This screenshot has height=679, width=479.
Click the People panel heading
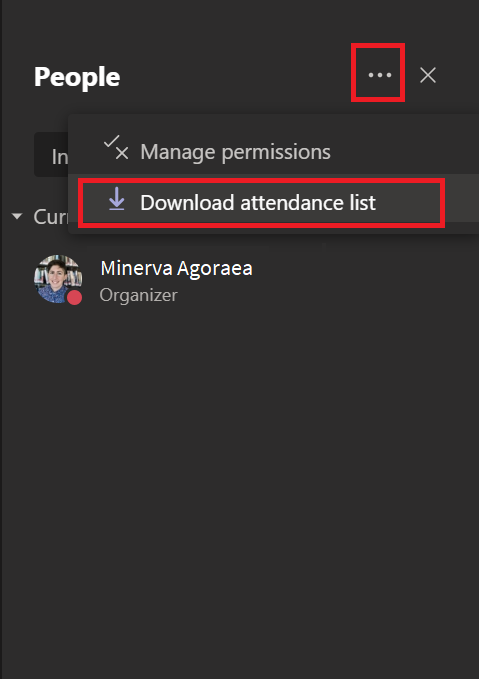click(77, 77)
